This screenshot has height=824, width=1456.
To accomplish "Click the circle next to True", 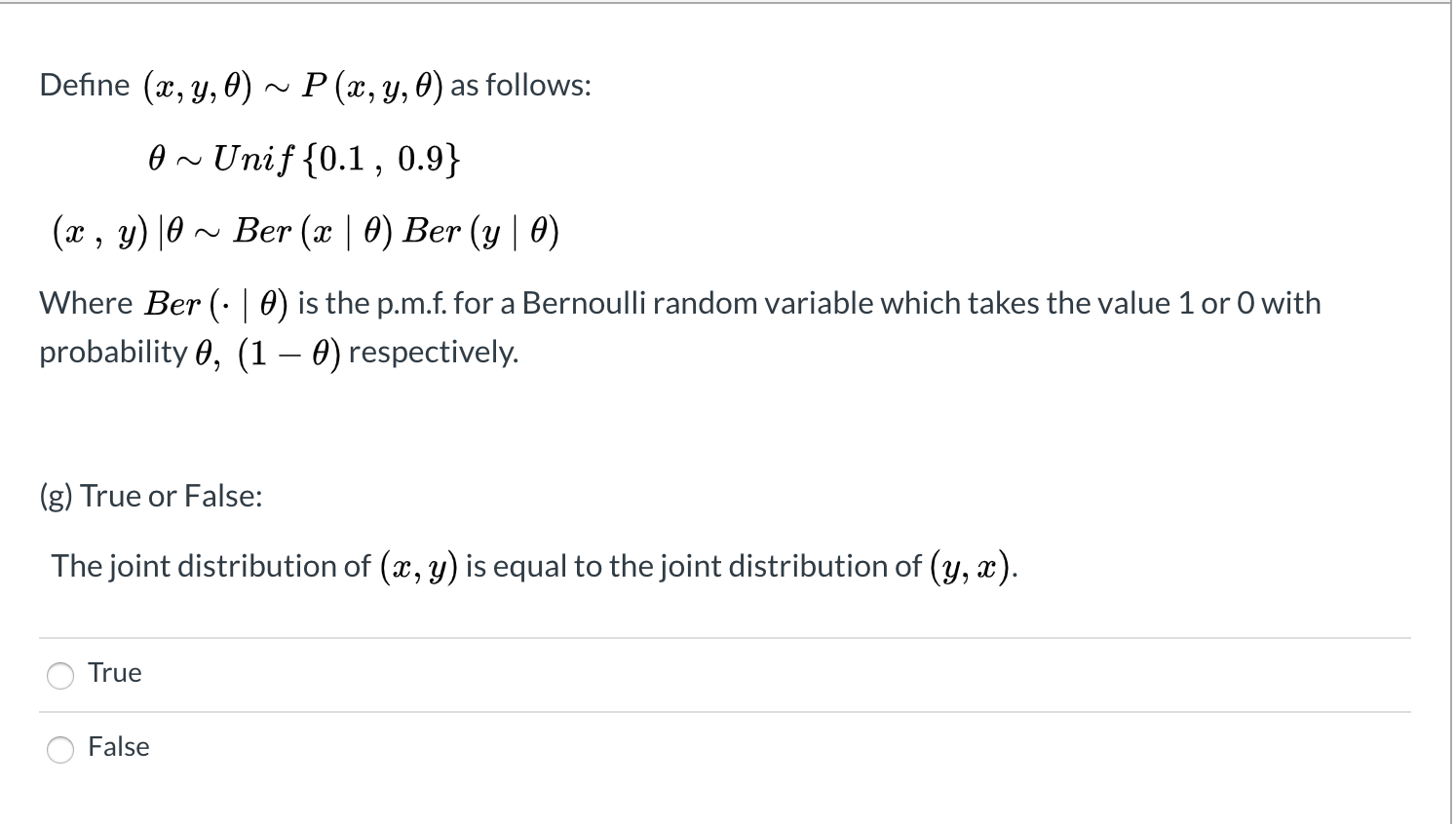I will tap(60, 674).
